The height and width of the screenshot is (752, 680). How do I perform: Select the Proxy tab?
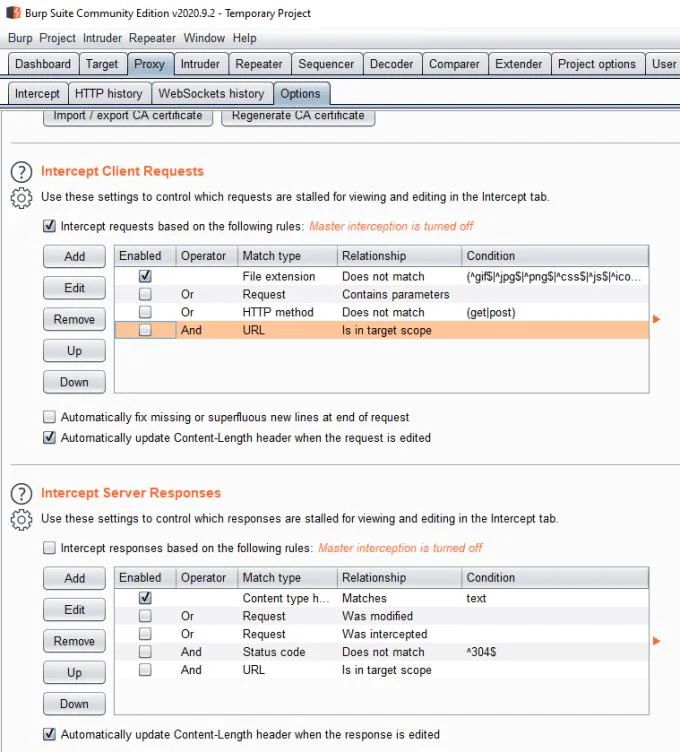click(x=149, y=64)
